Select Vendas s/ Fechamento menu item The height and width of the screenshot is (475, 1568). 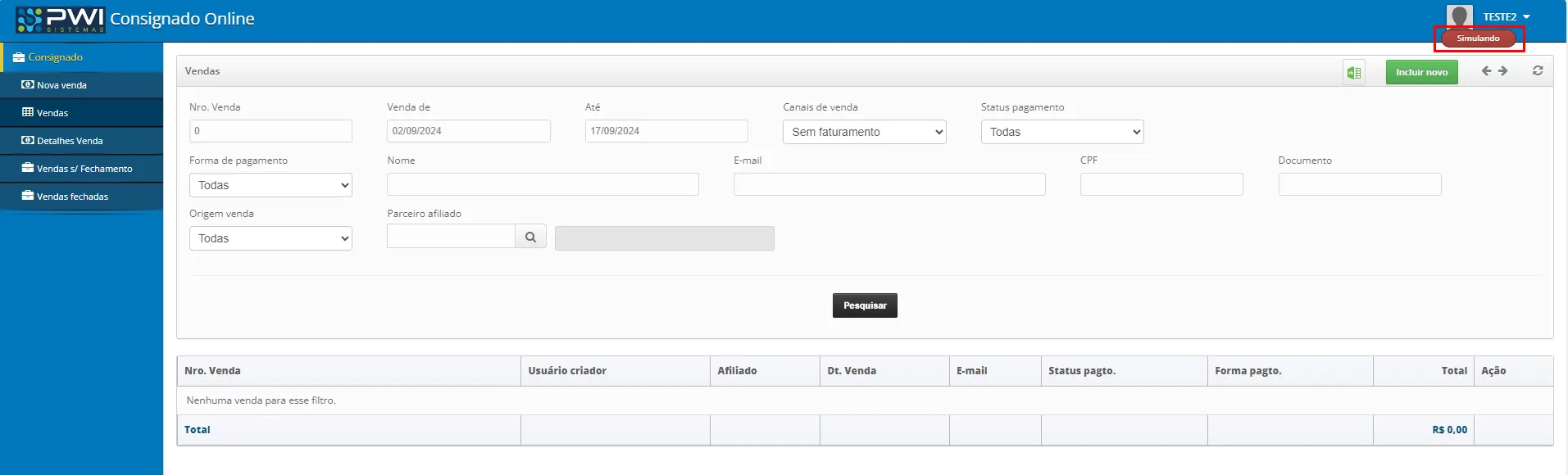84,169
